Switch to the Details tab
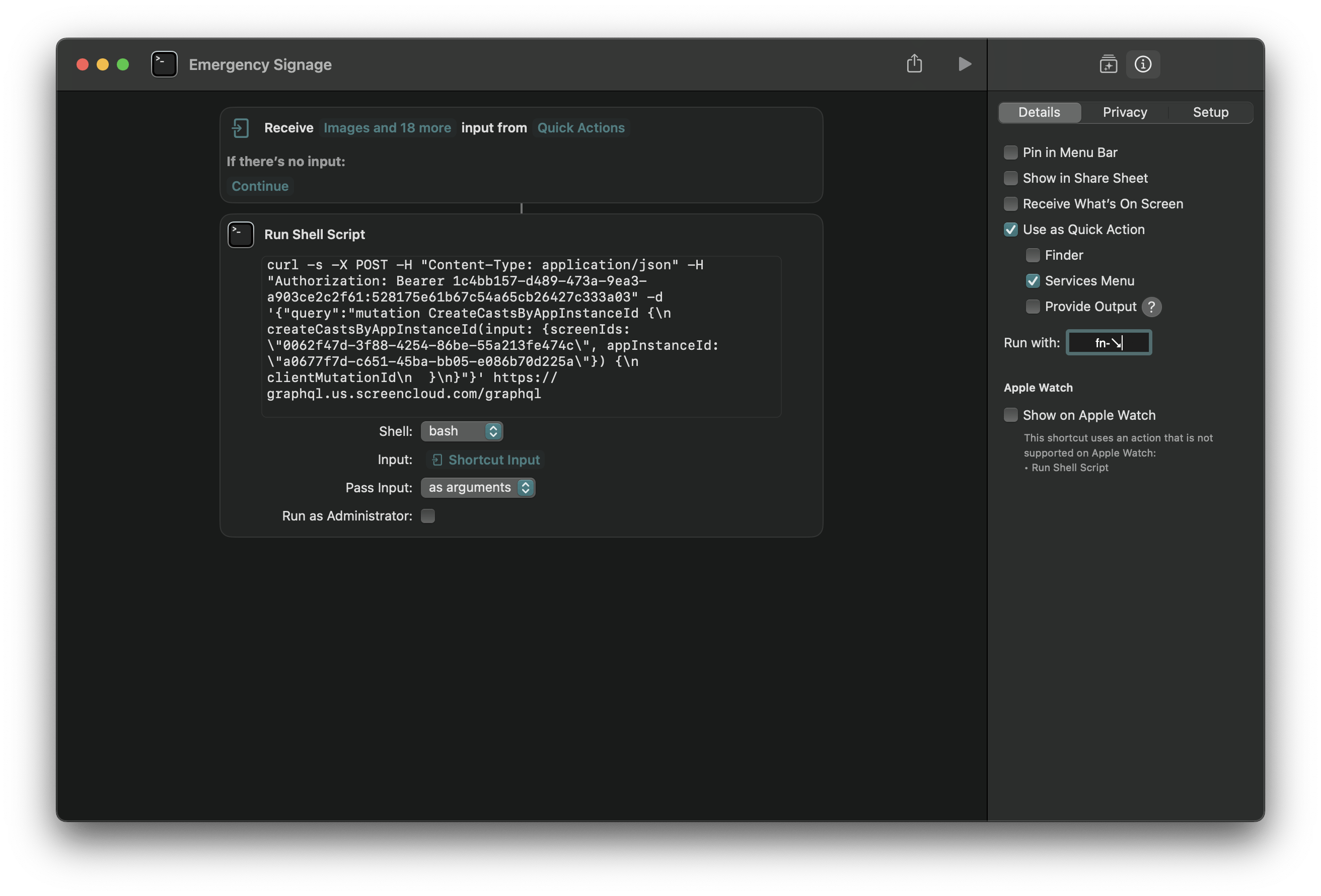1321x896 pixels. (1039, 112)
